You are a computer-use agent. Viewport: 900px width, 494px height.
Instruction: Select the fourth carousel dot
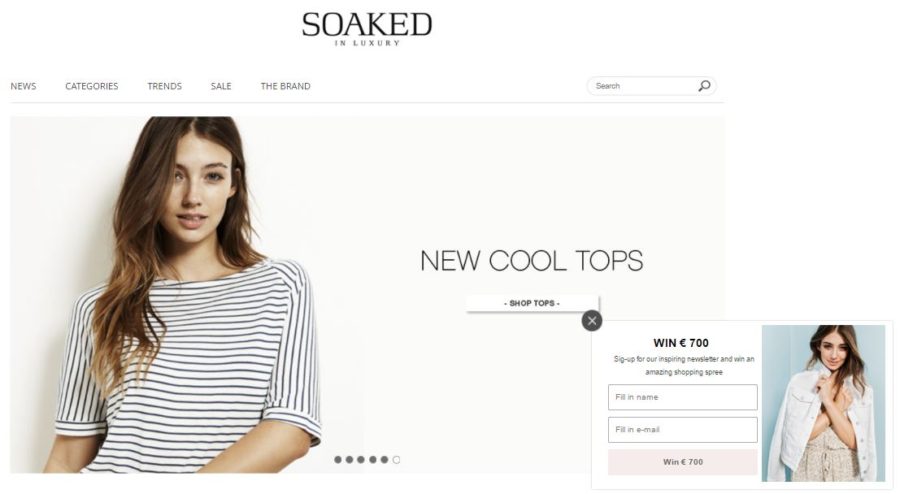click(373, 460)
